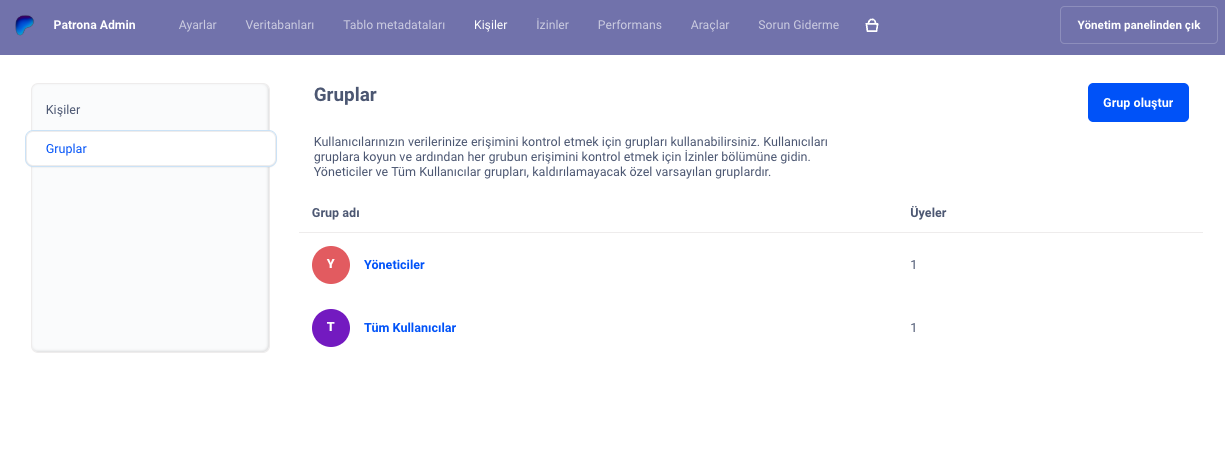Open the Tüm Kullanıcılar group link
This screenshot has height=452, width=1225.
(x=409, y=328)
